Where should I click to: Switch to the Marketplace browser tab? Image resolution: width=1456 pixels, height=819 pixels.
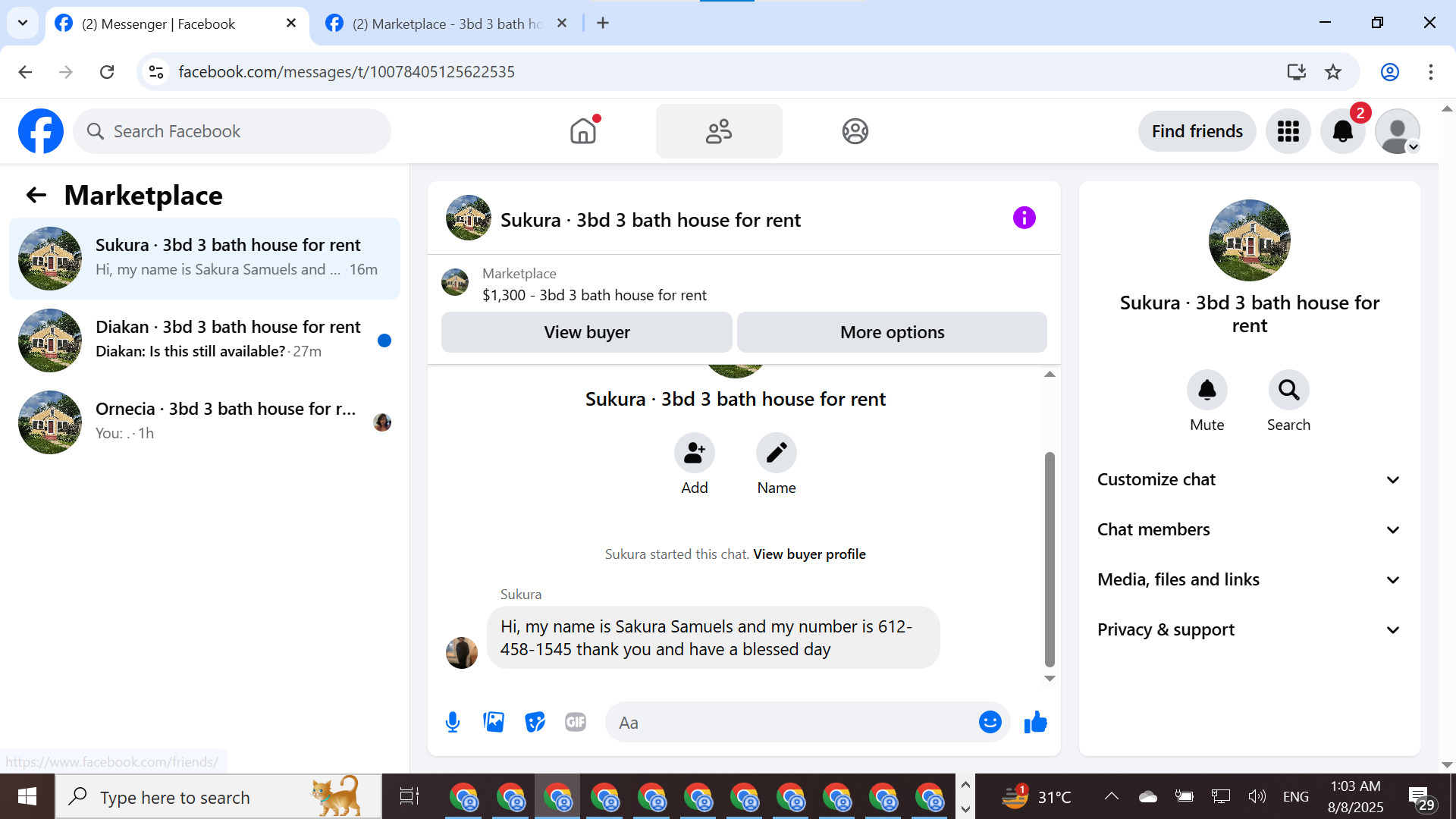click(446, 24)
